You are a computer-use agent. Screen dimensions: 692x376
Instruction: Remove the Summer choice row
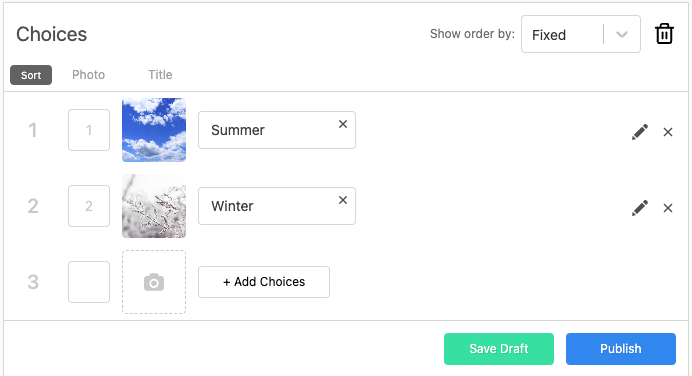pos(668,132)
